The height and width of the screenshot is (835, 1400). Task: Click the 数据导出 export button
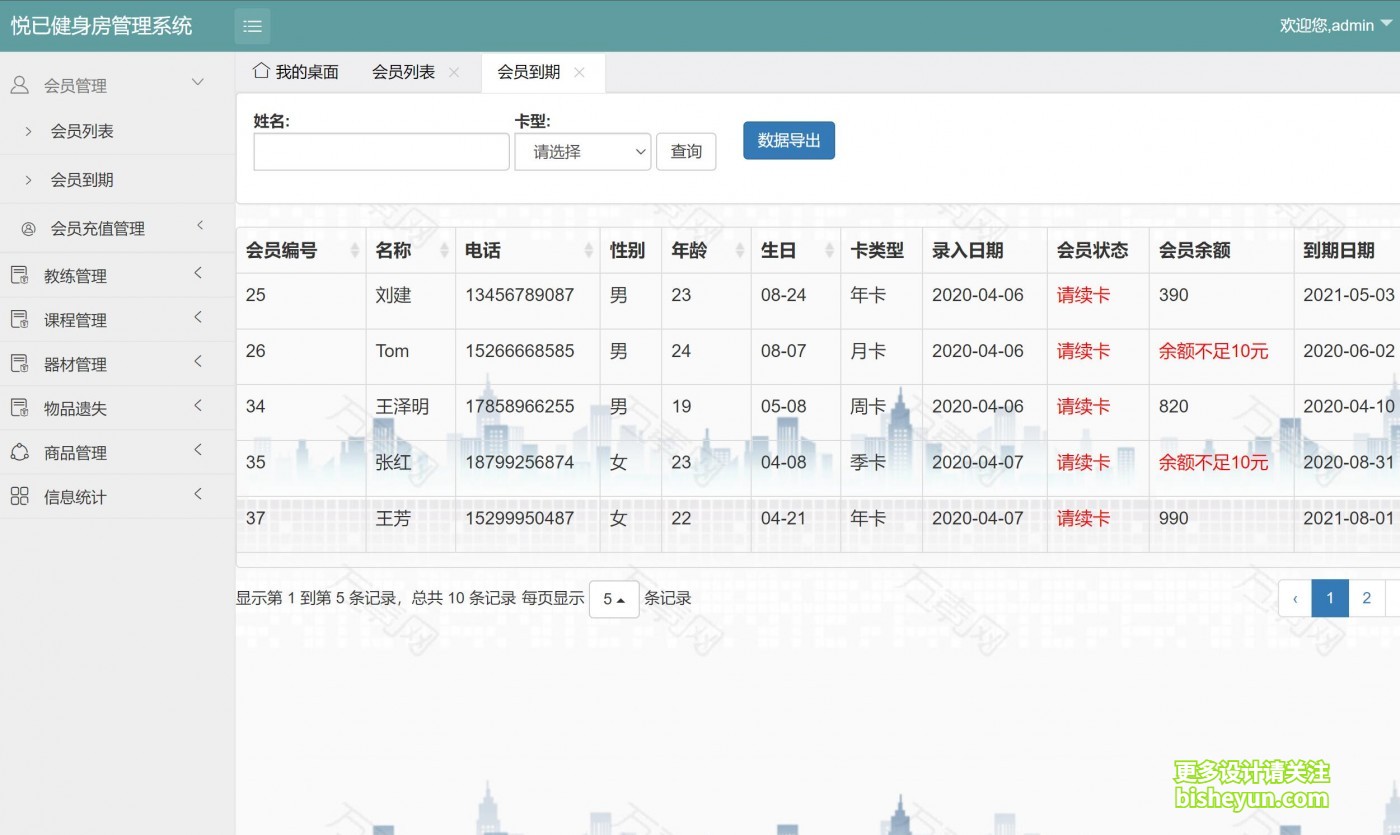789,140
